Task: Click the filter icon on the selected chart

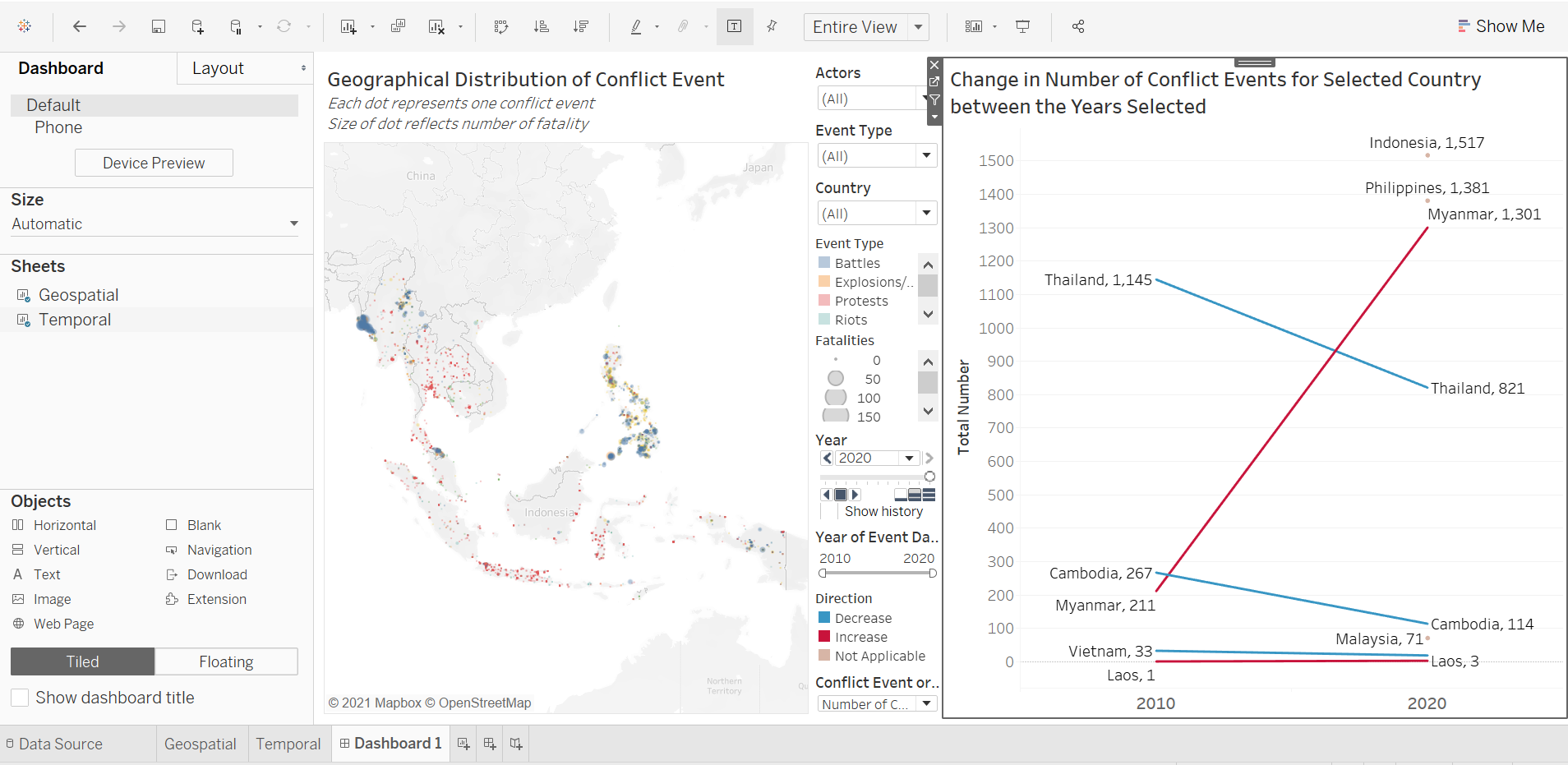Action: [934, 99]
